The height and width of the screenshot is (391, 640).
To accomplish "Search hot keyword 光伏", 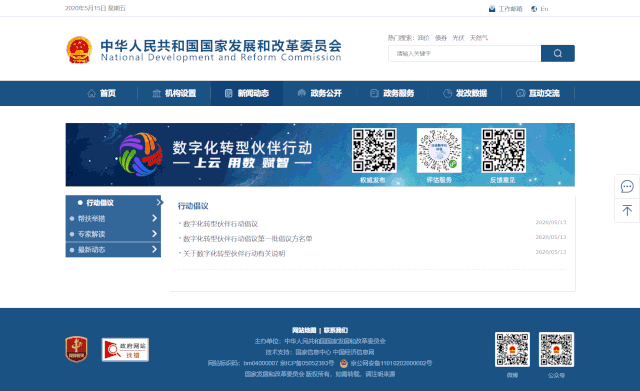I will click(x=458, y=38).
